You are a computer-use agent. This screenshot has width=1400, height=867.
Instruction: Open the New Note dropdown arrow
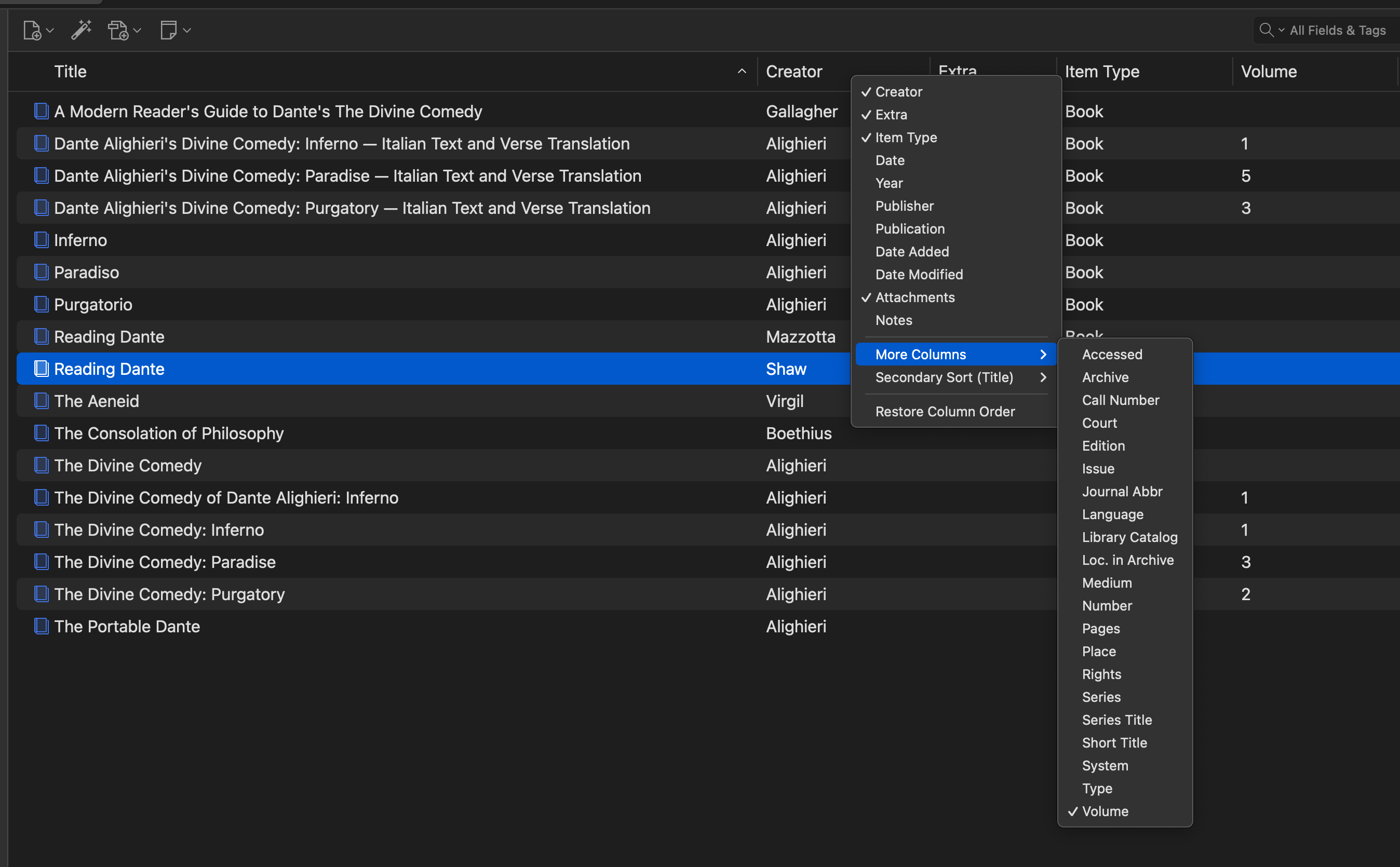(187, 31)
